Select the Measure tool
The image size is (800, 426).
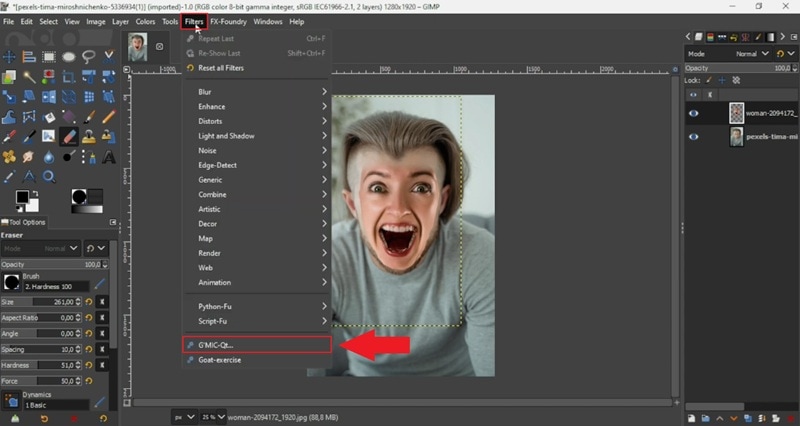click(29, 177)
